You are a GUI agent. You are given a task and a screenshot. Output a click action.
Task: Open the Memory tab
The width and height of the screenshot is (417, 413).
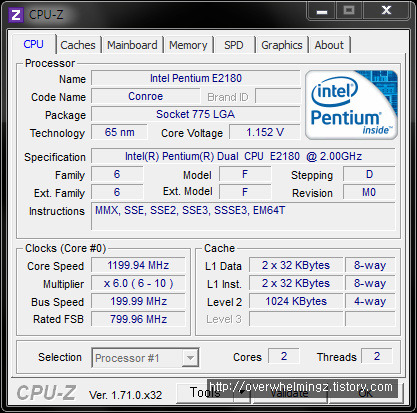tap(188, 45)
